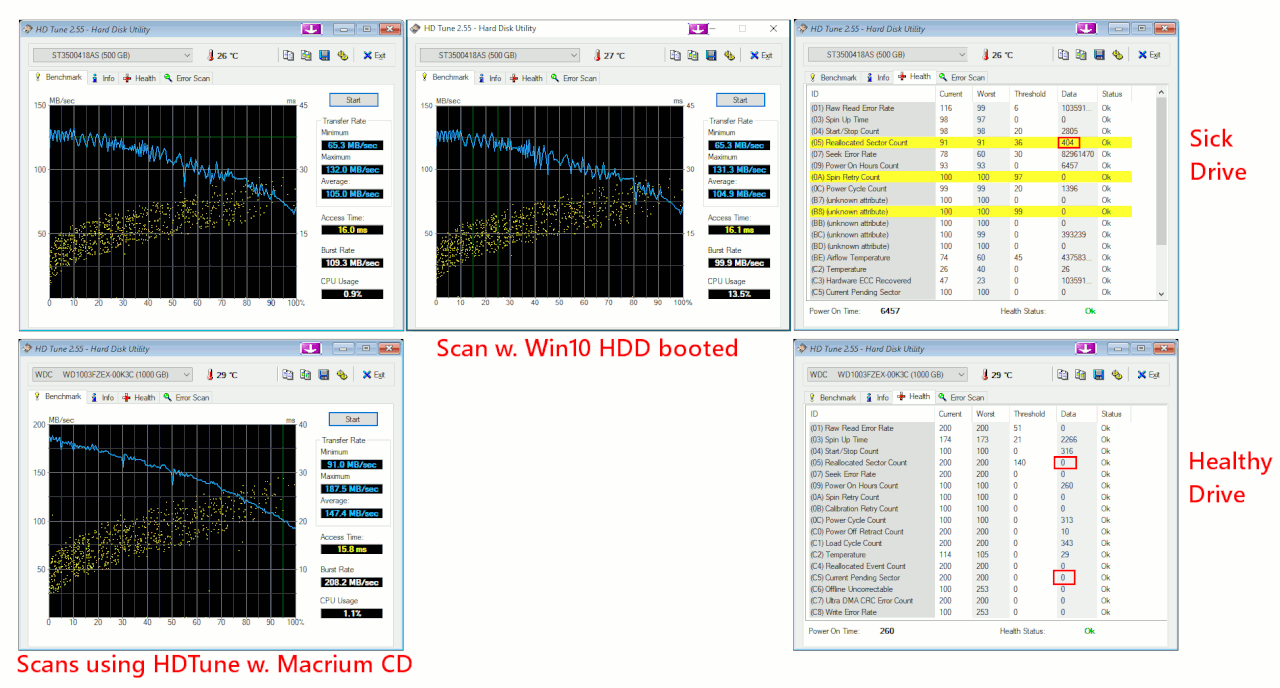Open Error Scan tab in 27 °C window
This screenshot has width=1280, height=688.
point(574,78)
